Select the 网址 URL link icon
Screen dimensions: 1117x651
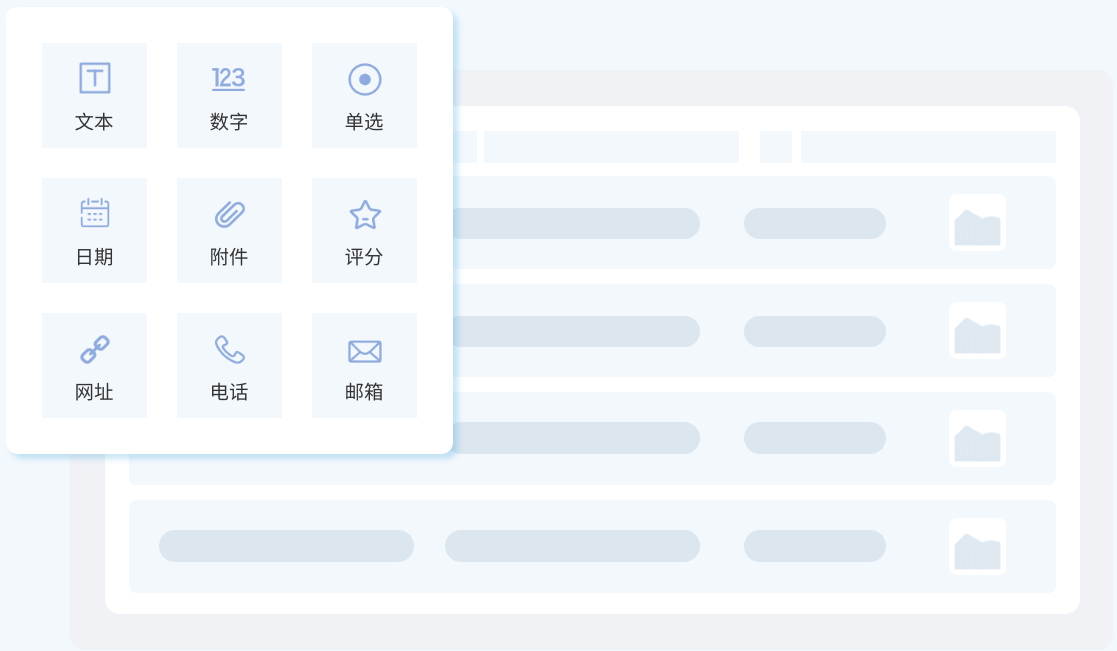point(94,349)
